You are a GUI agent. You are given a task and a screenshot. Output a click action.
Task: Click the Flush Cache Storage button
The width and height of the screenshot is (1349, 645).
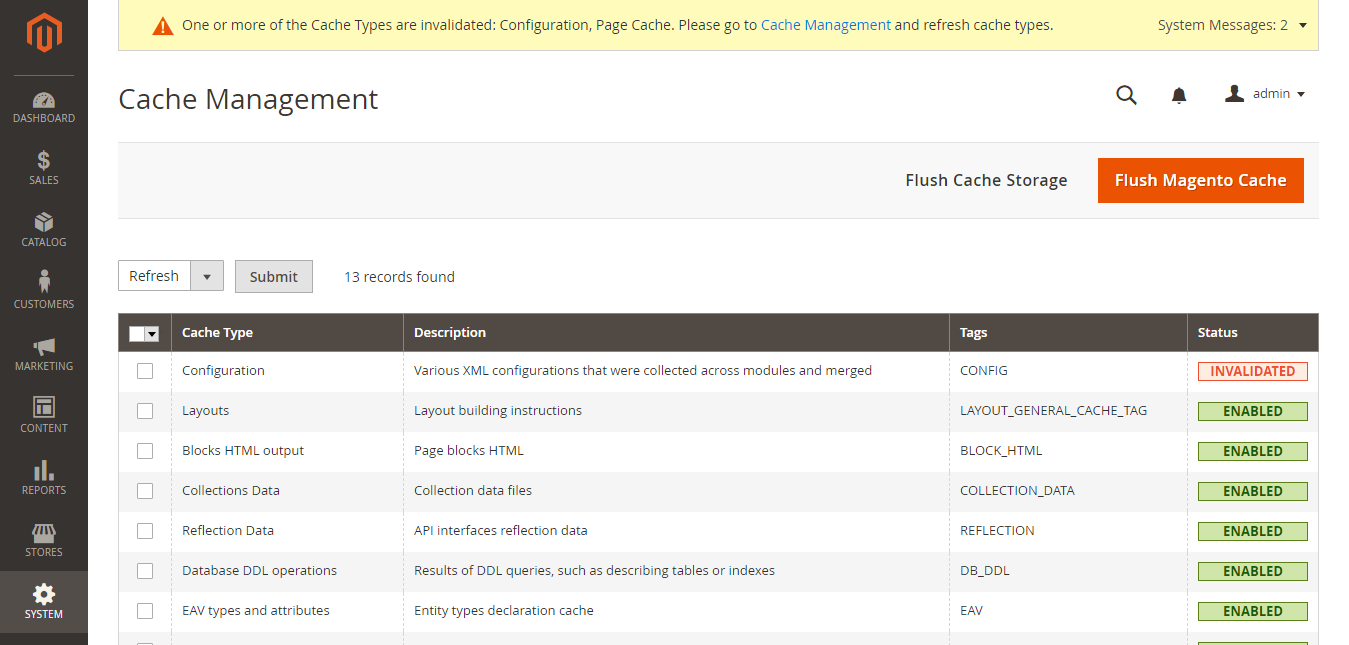[986, 180]
